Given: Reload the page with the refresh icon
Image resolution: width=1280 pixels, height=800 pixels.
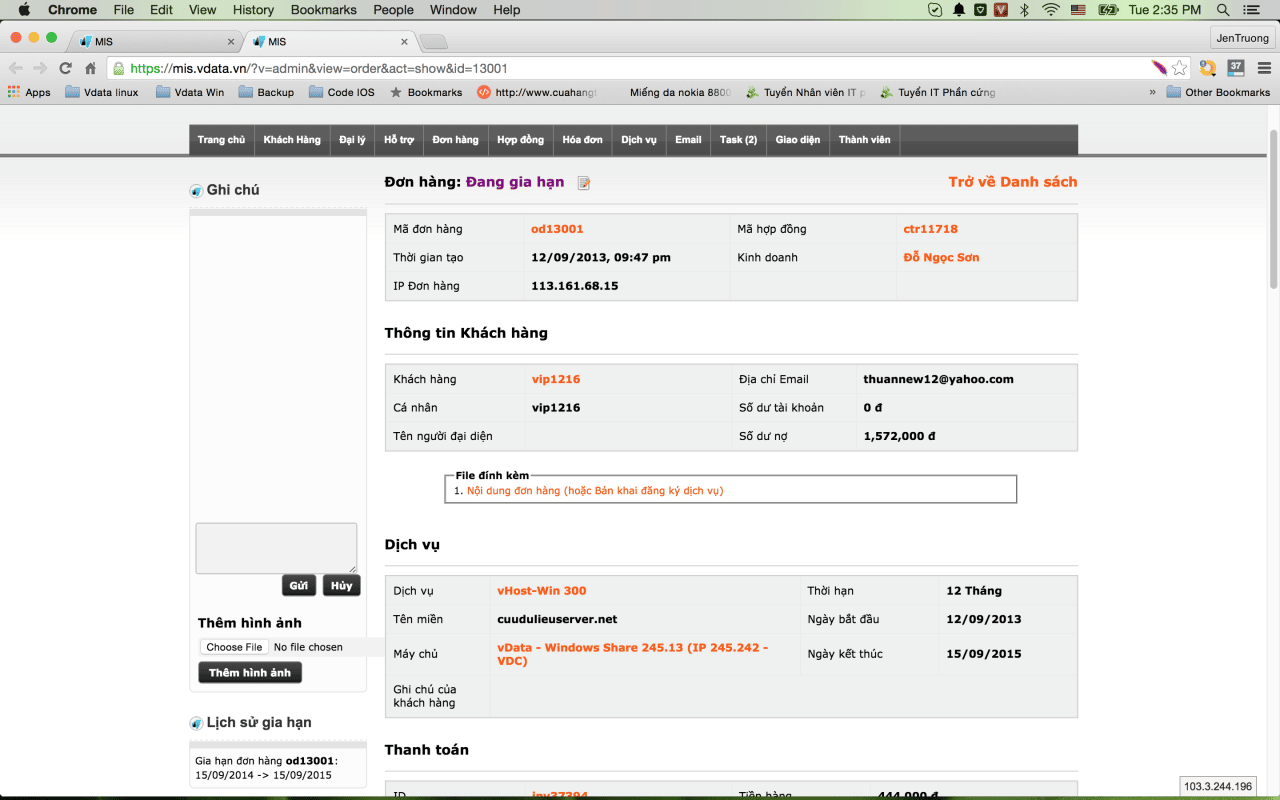Looking at the screenshot, I should click(65, 68).
